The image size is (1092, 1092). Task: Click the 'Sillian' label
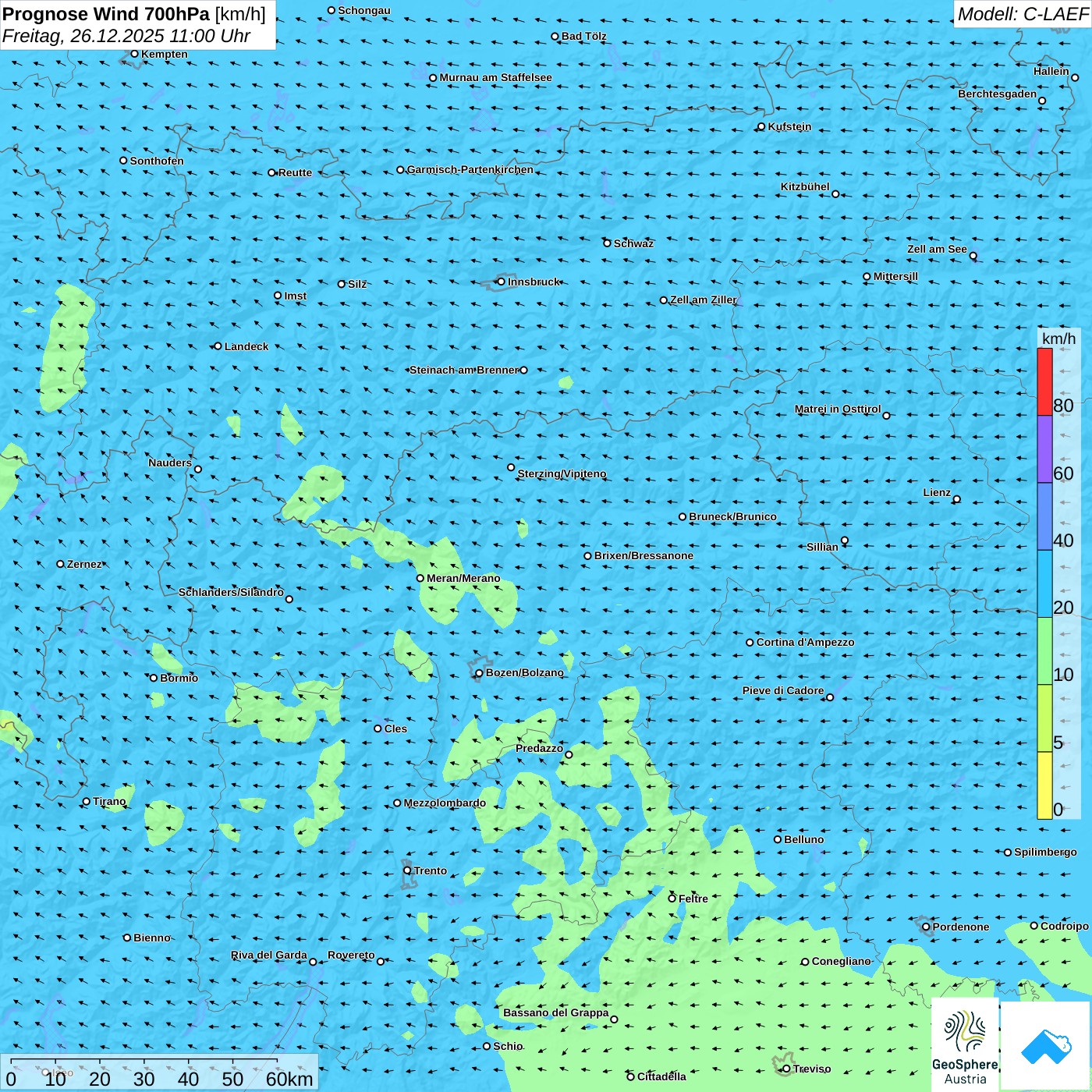pyautogui.click(x=822, y=547)
